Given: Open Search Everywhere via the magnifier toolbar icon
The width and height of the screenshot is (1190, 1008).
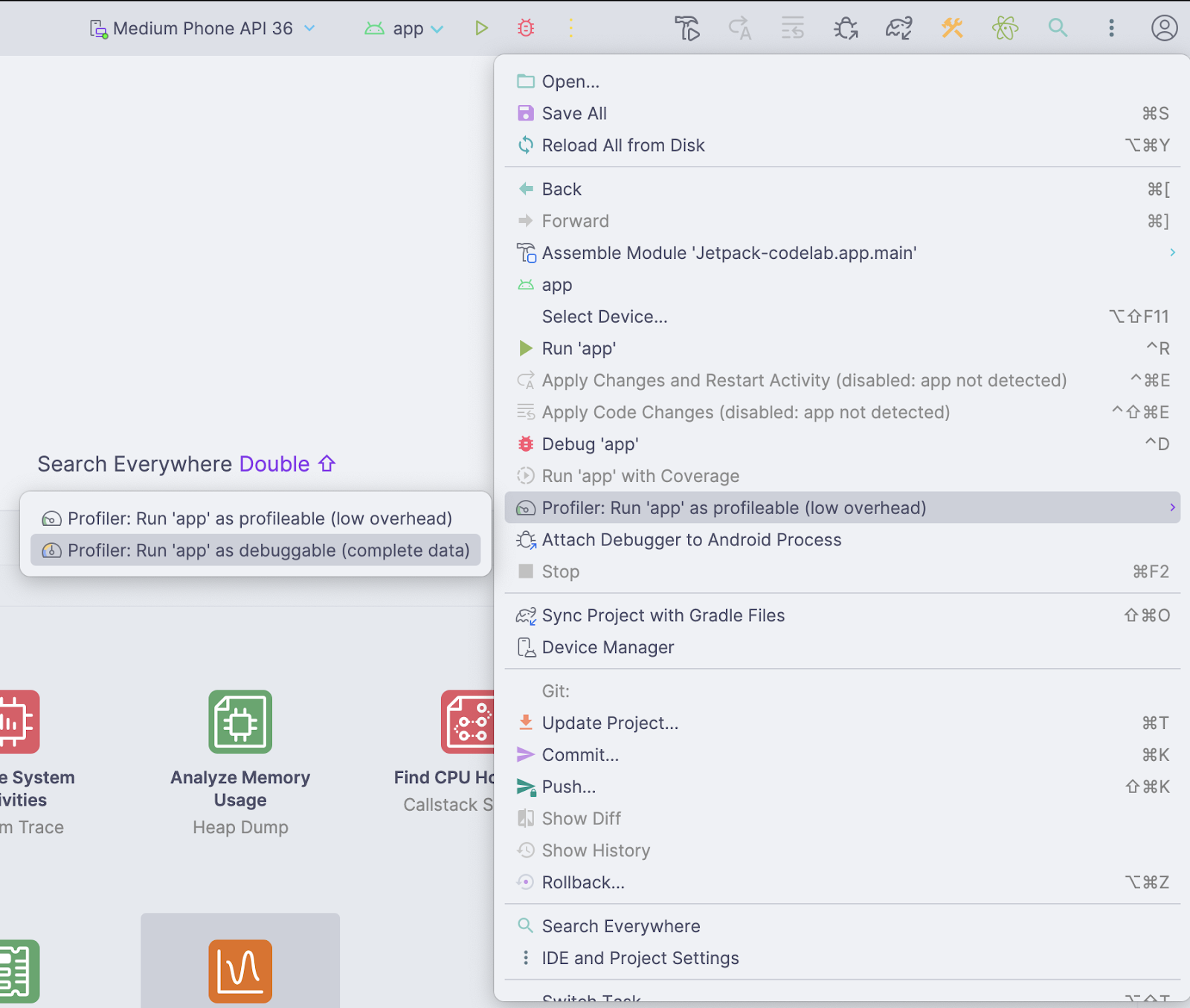Looking at the screenshot, I should pos(1058,28).
